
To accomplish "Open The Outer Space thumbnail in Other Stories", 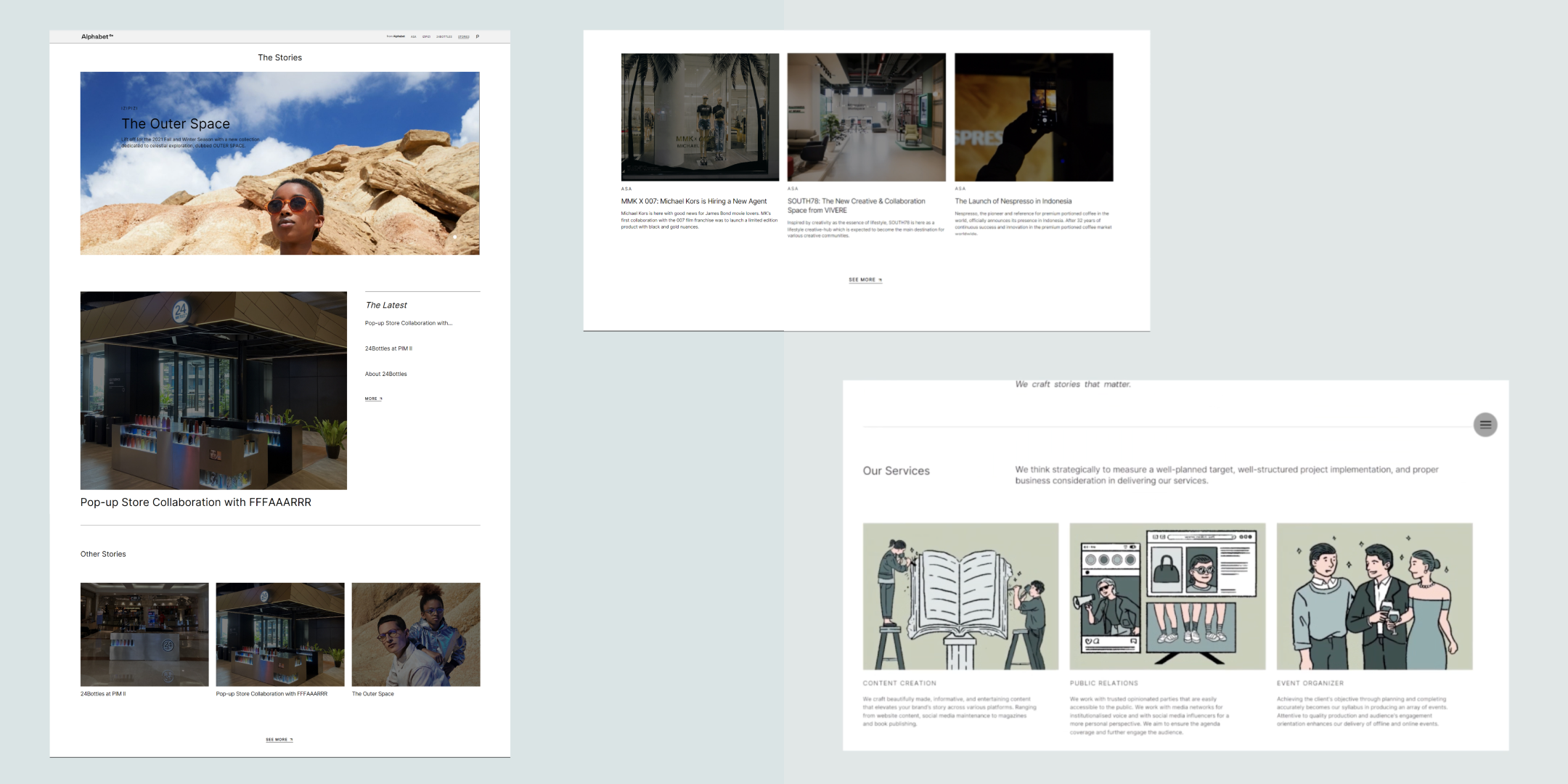I will (415, 634).
